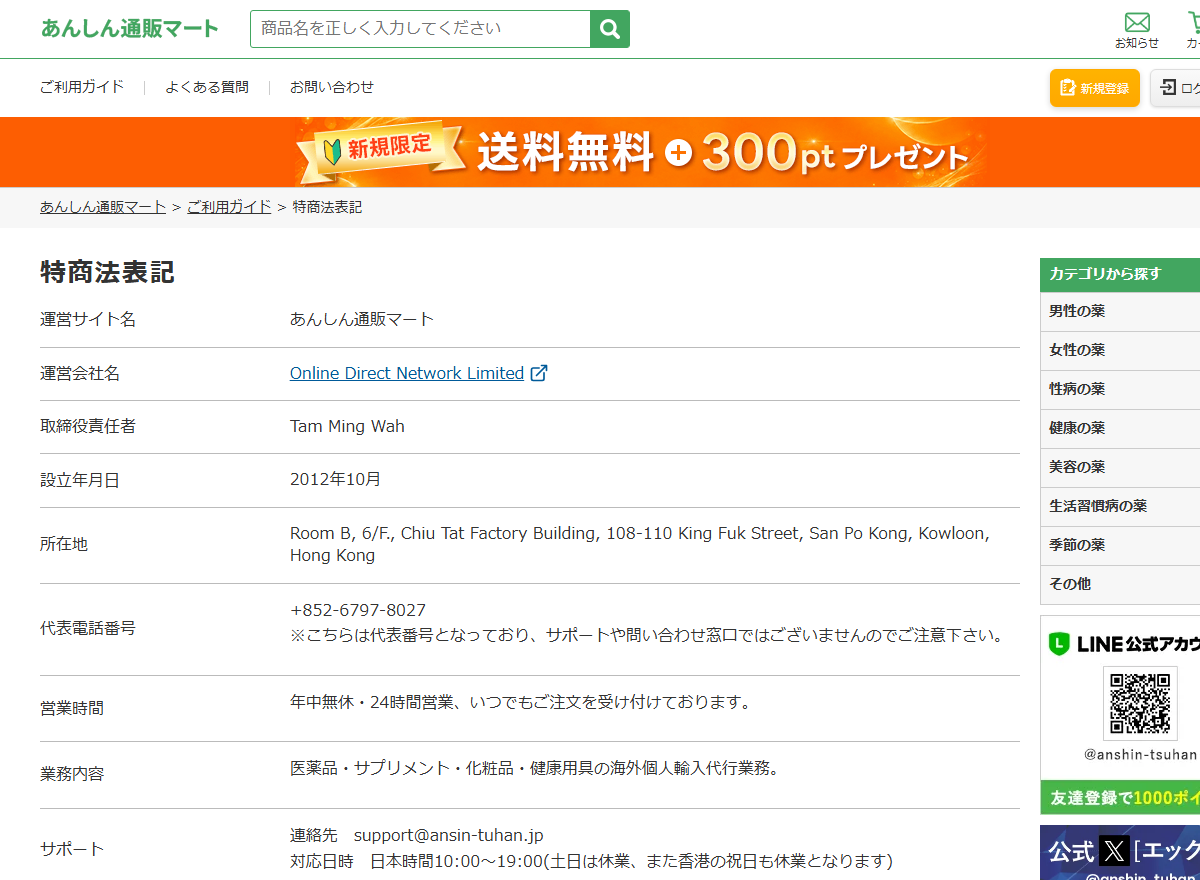Click the LINE QR code image
Viewport: 1200px width, 880px height.
(1140, 704)
